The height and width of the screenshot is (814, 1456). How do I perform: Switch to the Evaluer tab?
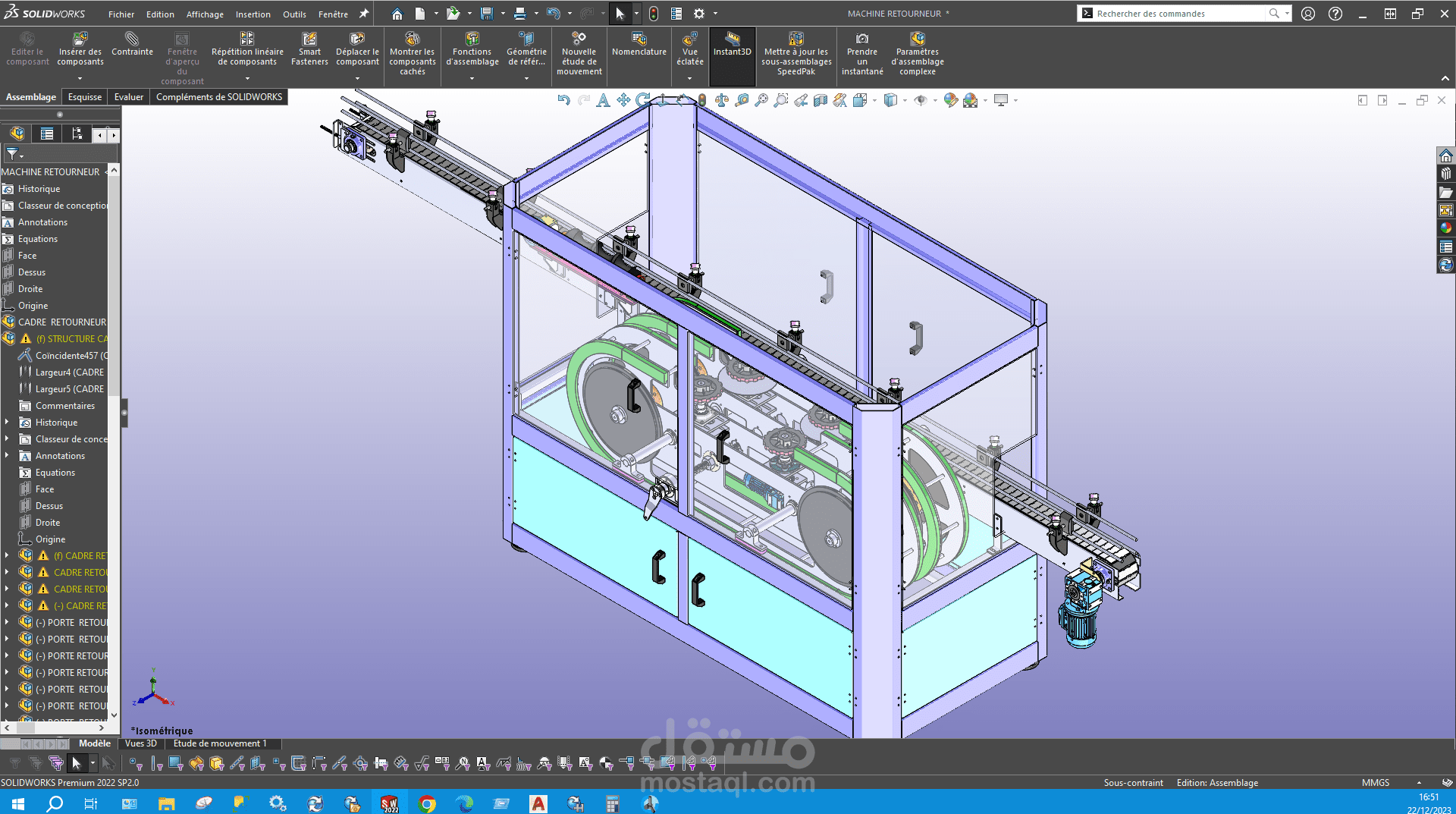[x=129, y=97]
